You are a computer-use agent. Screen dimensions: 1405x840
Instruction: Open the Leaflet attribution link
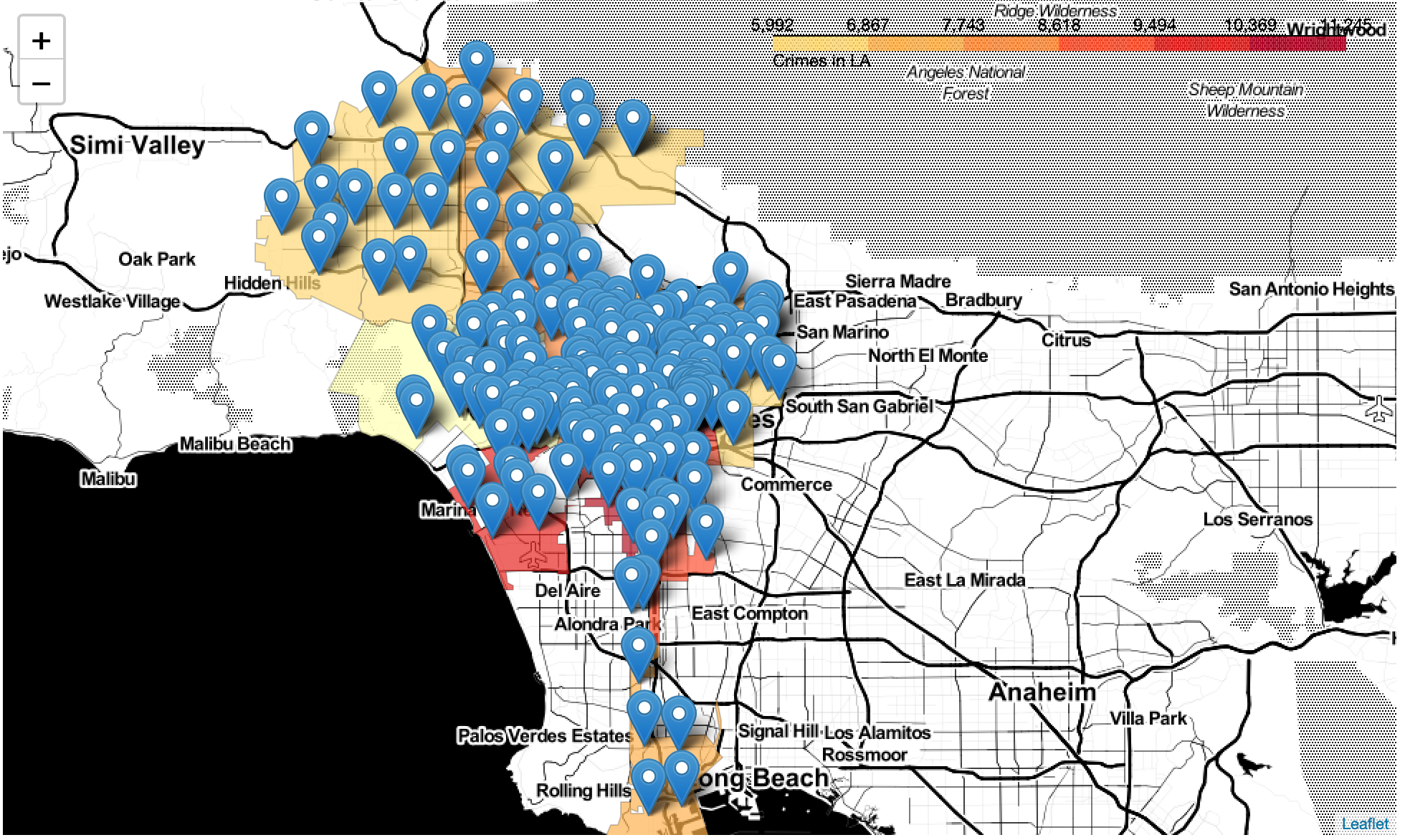[1364, 824]
